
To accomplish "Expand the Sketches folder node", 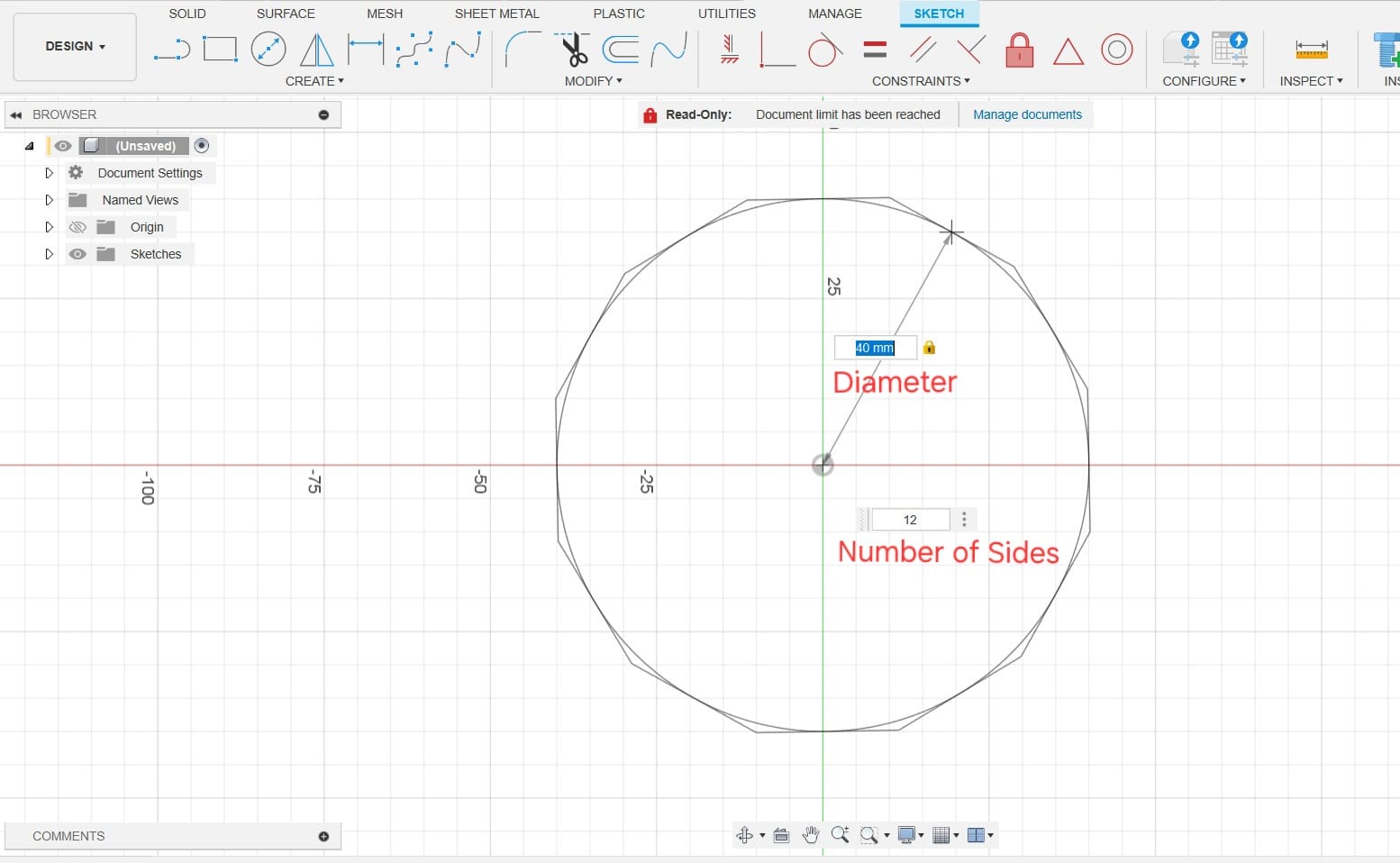I will (50, 254).
